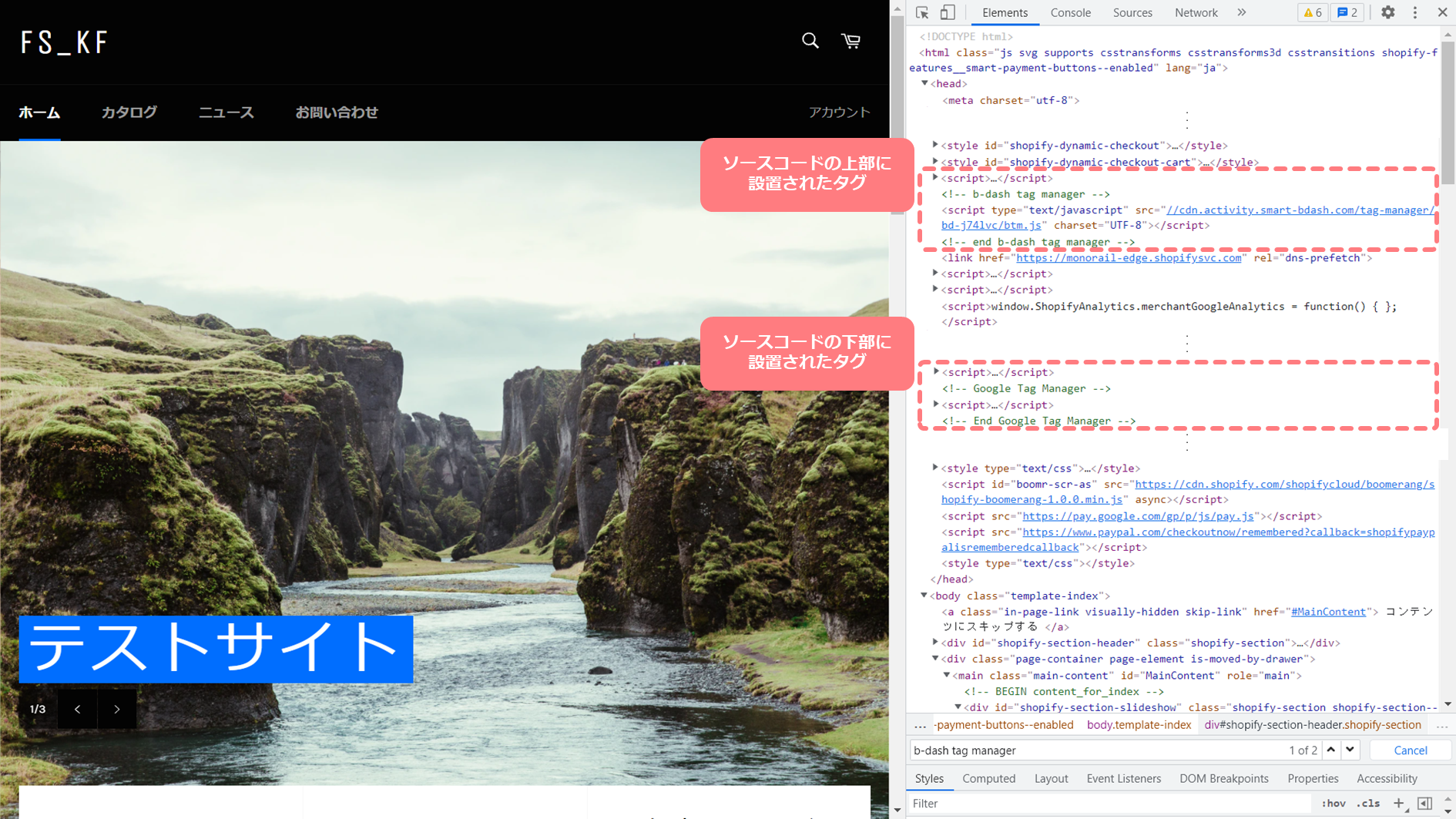The height and width of the screenshot is (819, 1456).
Task: Toggle the :hov element state button
Action: [x=1334, y=803]
